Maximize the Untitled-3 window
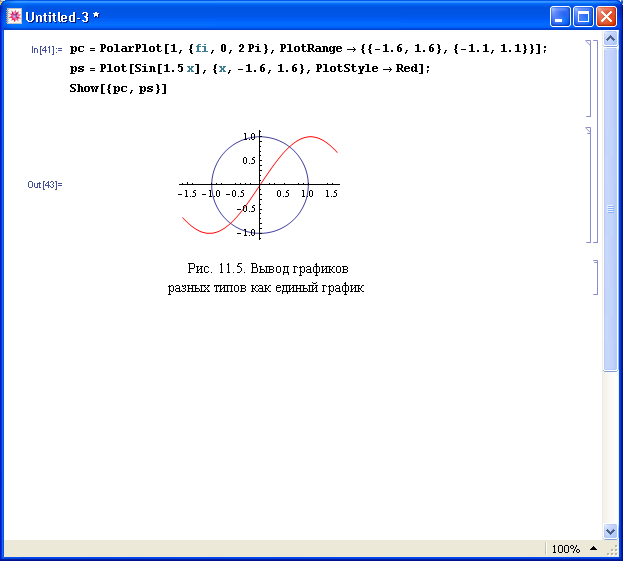Viewport: 623px width, 561px height. click(583, 17)
